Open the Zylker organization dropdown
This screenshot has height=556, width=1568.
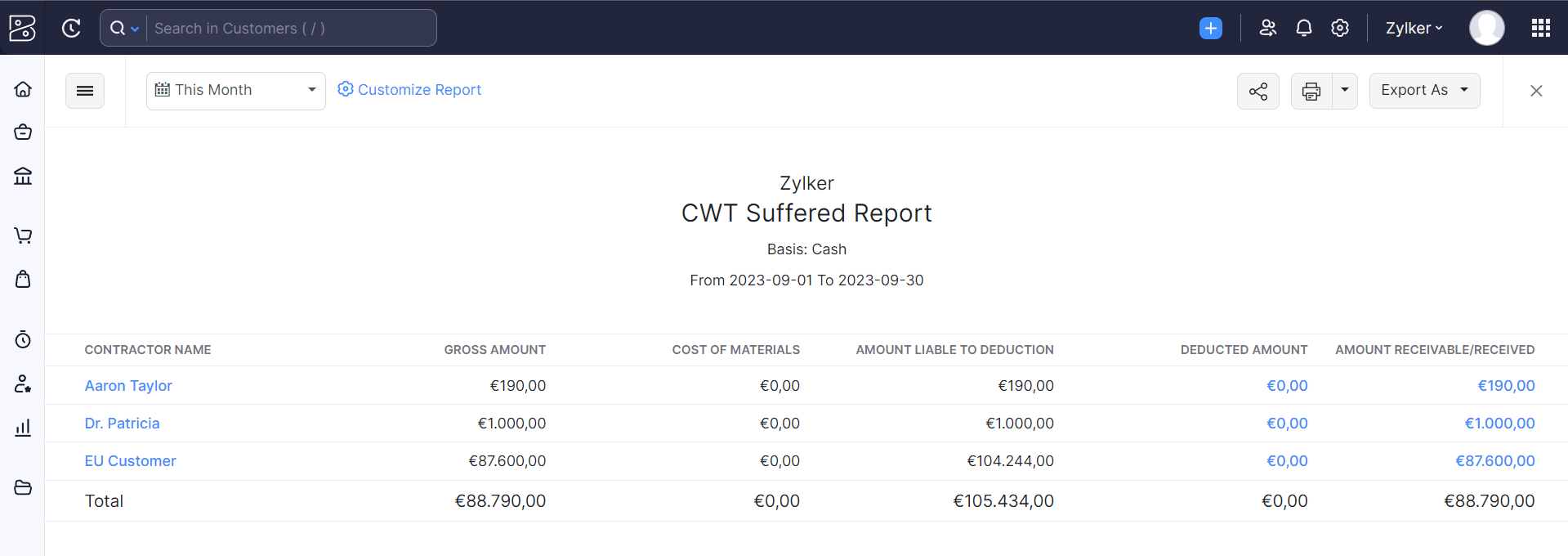tap(1414, 27)
